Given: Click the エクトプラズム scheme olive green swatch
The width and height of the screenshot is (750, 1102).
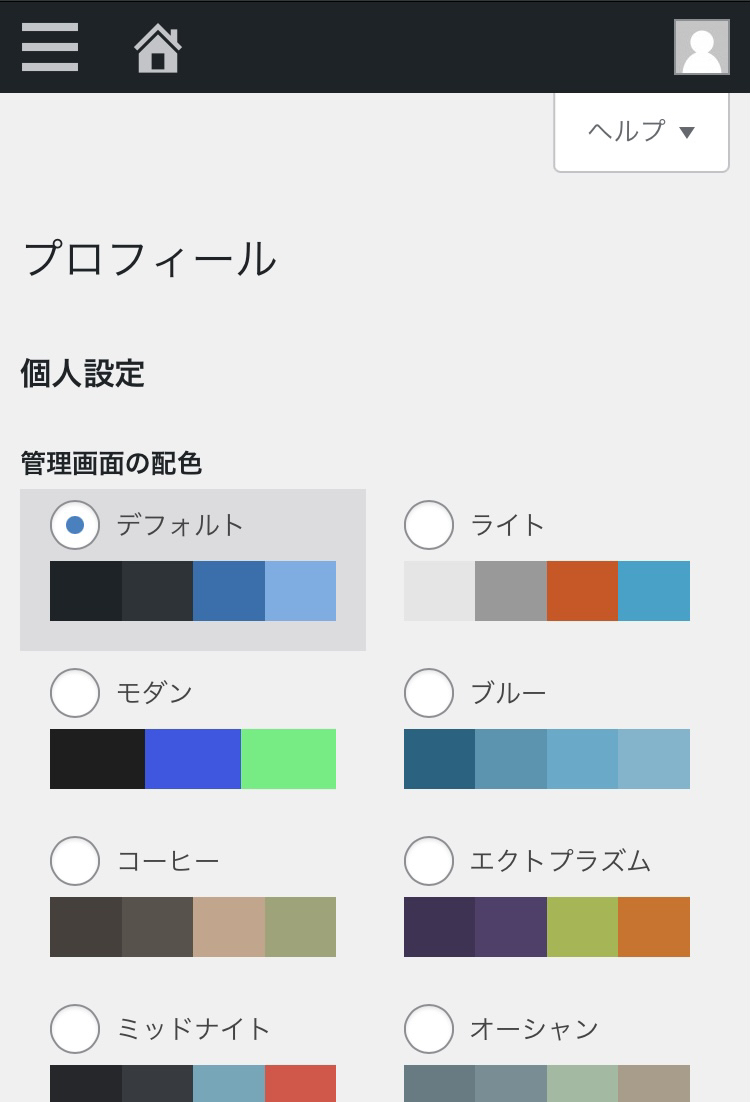Looking at the screenshot, I should [582, 927].
